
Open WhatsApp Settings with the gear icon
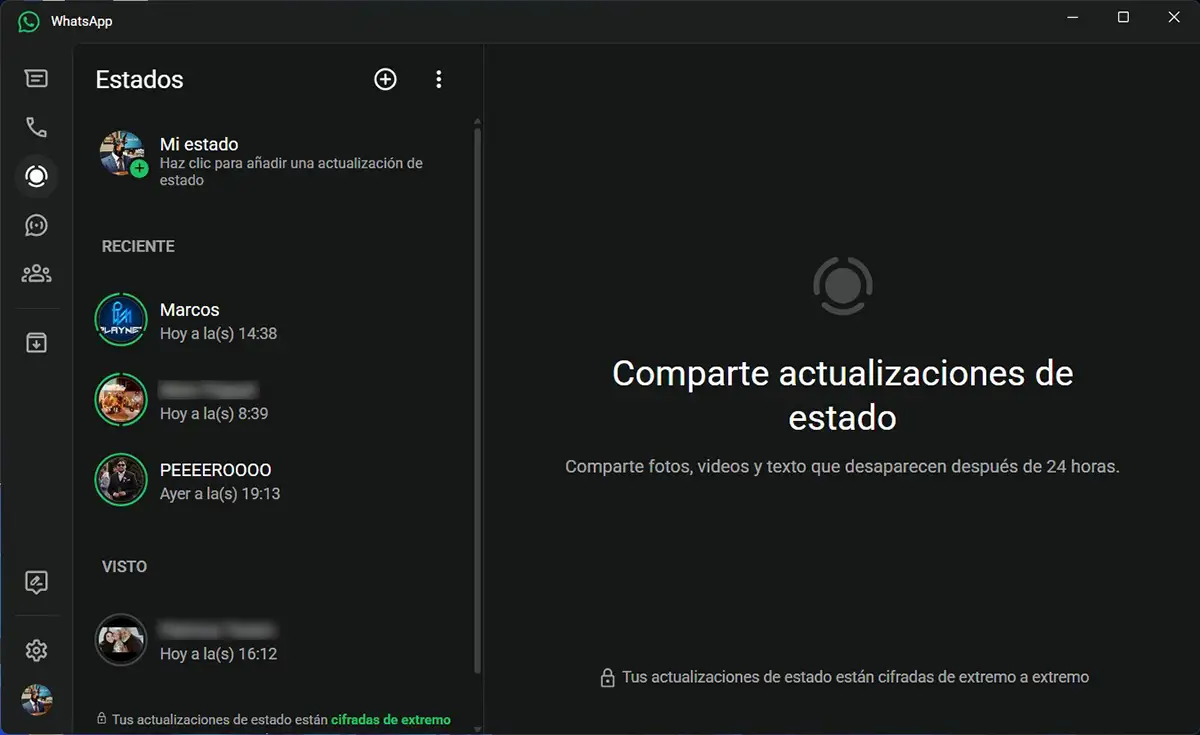[36, 650]
